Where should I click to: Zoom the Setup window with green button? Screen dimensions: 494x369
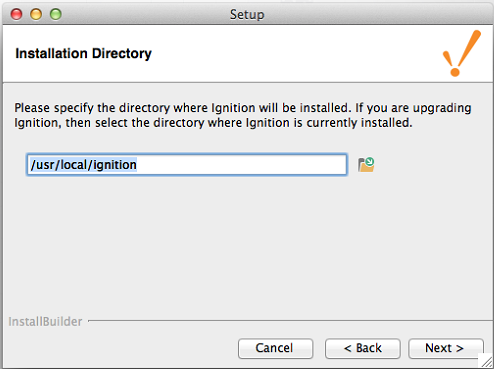tap(56, 14)
